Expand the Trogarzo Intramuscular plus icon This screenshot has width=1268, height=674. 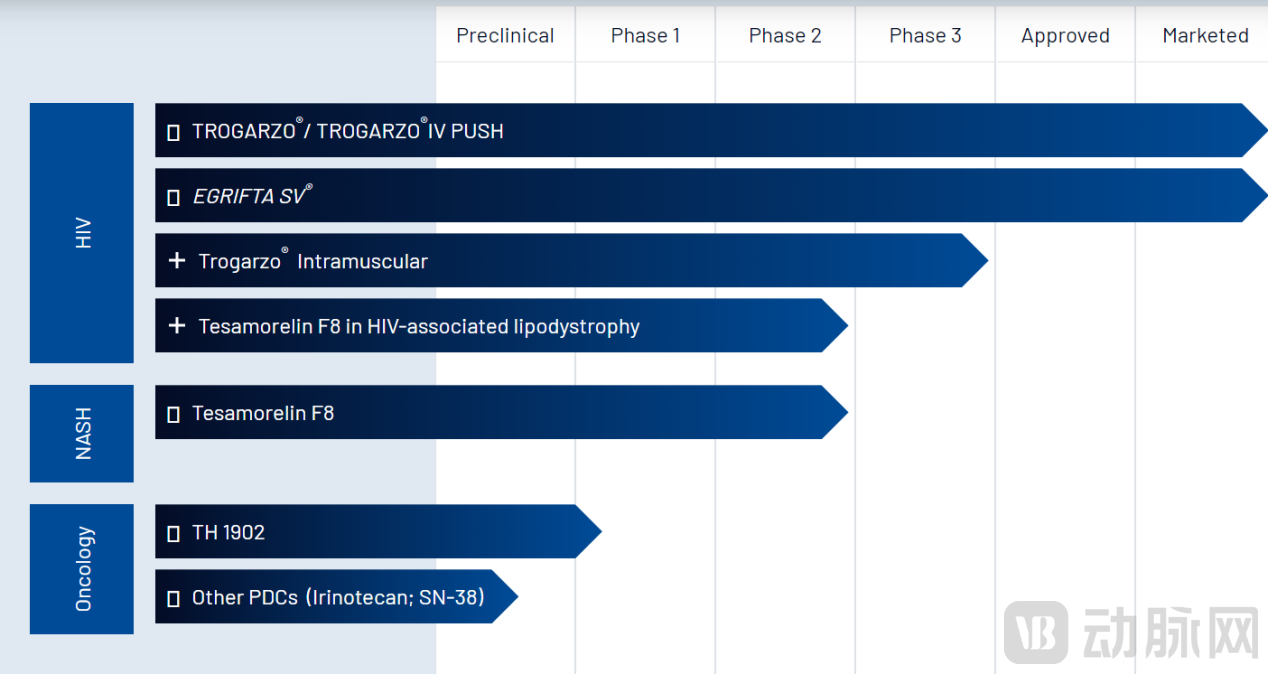coord(177,261)
